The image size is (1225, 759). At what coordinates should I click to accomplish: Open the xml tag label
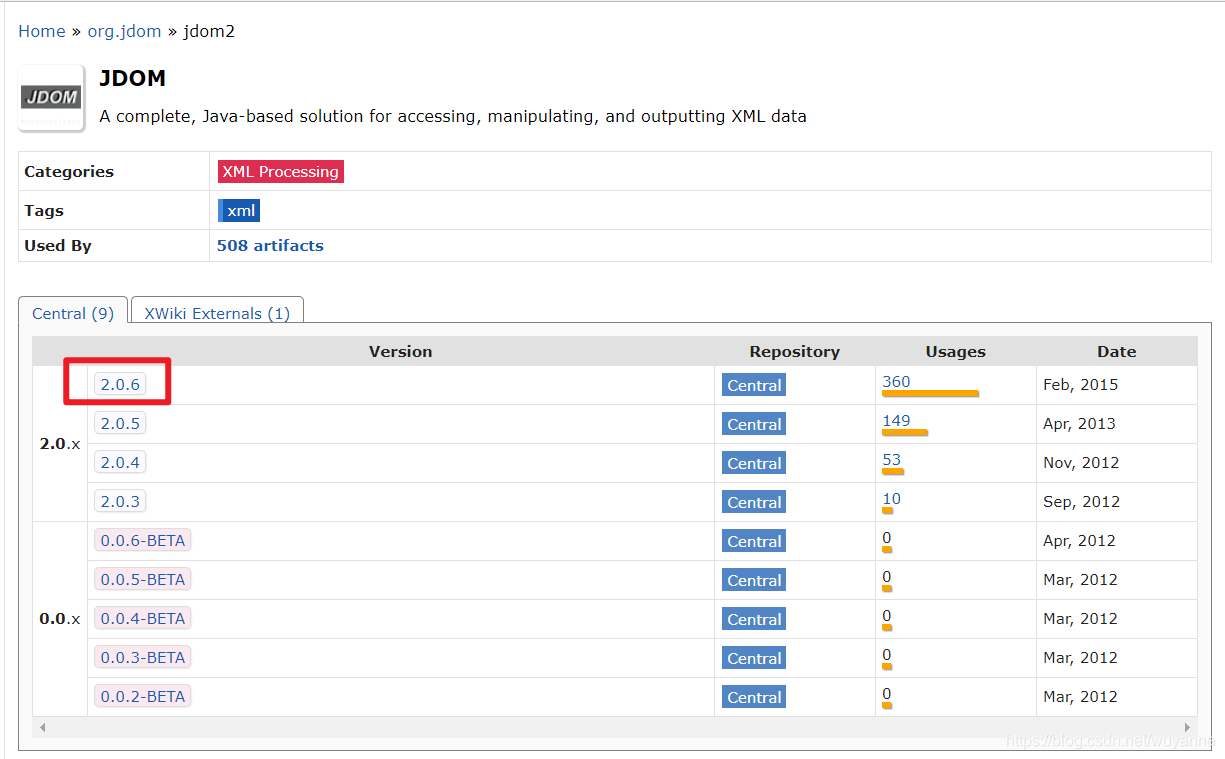coord(239,211)
